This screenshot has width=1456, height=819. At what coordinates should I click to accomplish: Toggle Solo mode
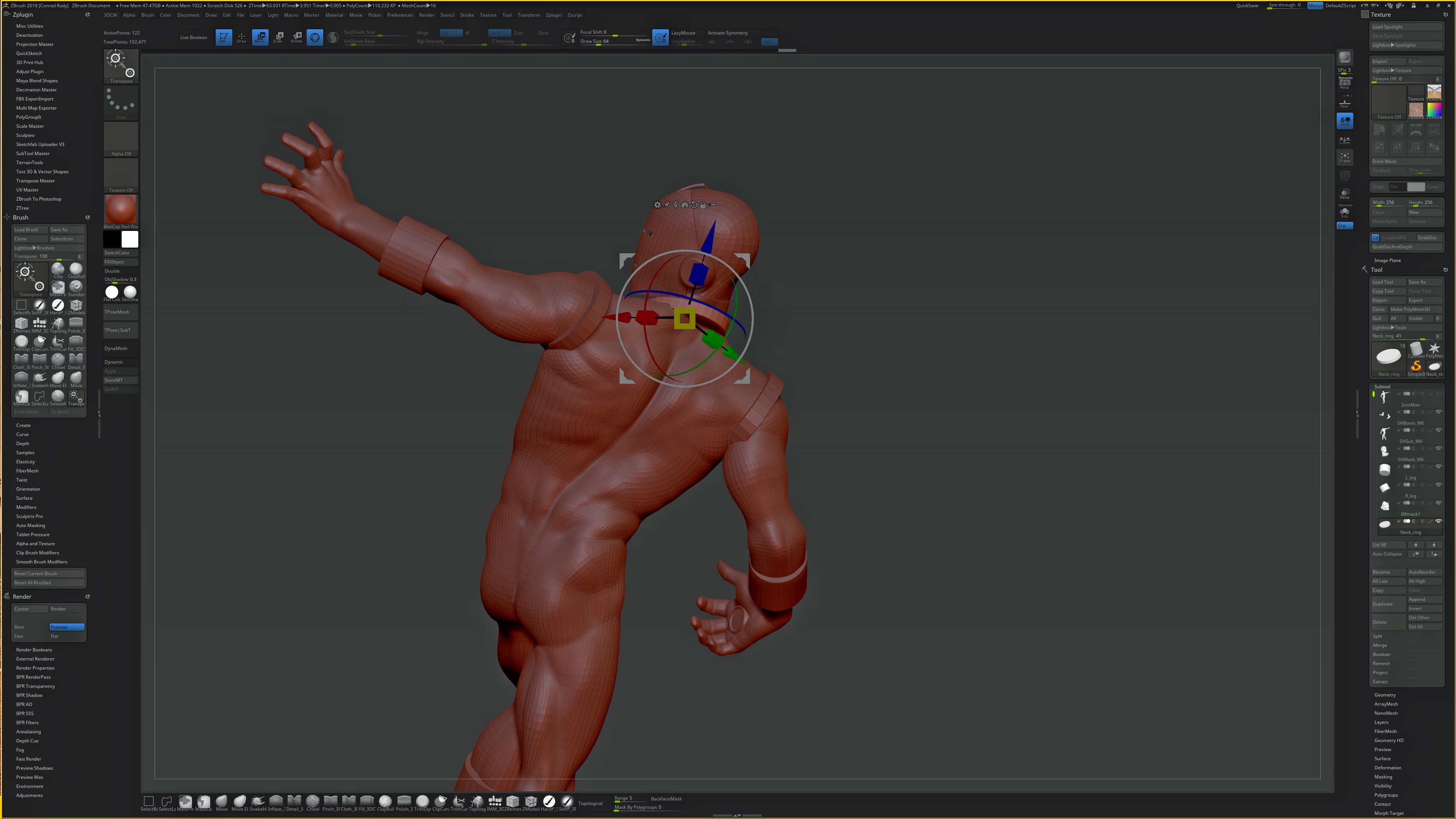coord(1345,212)
